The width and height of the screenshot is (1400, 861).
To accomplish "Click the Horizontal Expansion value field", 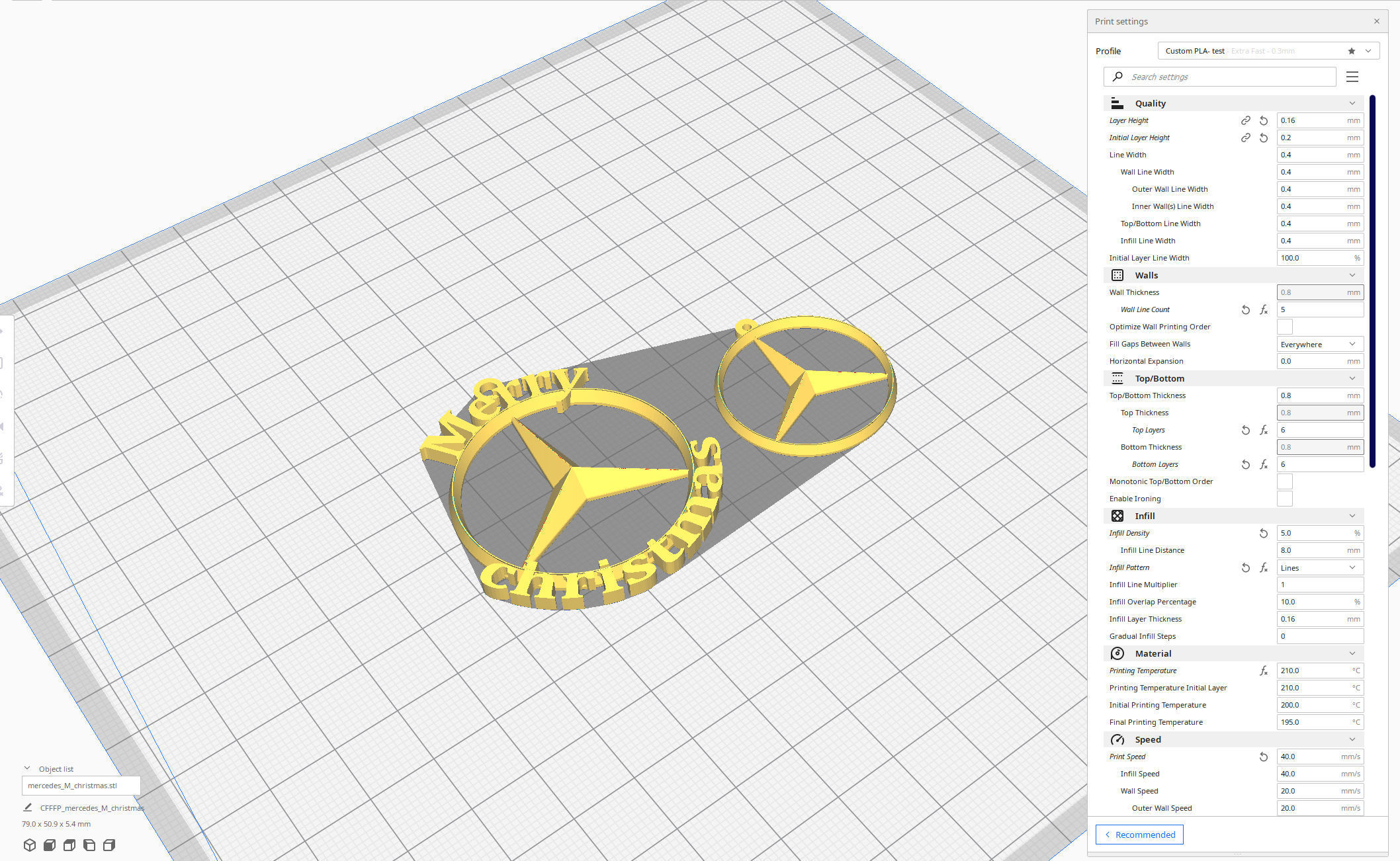I will coord(1320,361).
